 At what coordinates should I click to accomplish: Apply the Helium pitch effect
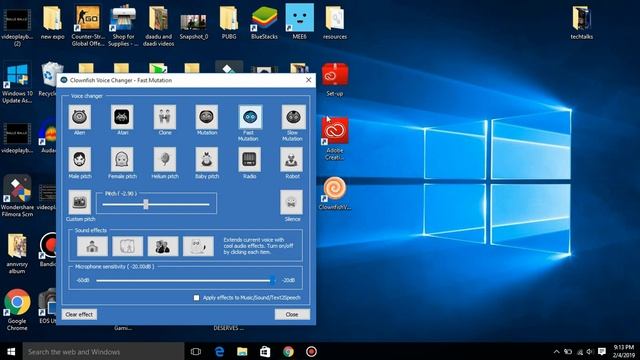tap(164, 160)
